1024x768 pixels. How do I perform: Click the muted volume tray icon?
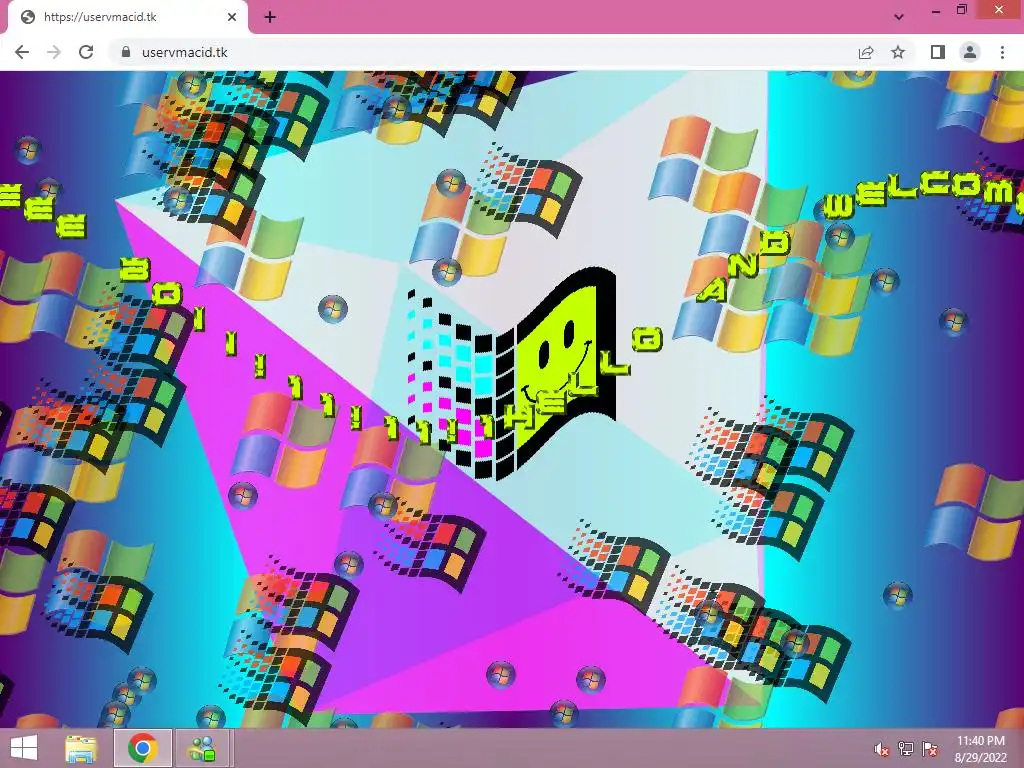point(882,749)
